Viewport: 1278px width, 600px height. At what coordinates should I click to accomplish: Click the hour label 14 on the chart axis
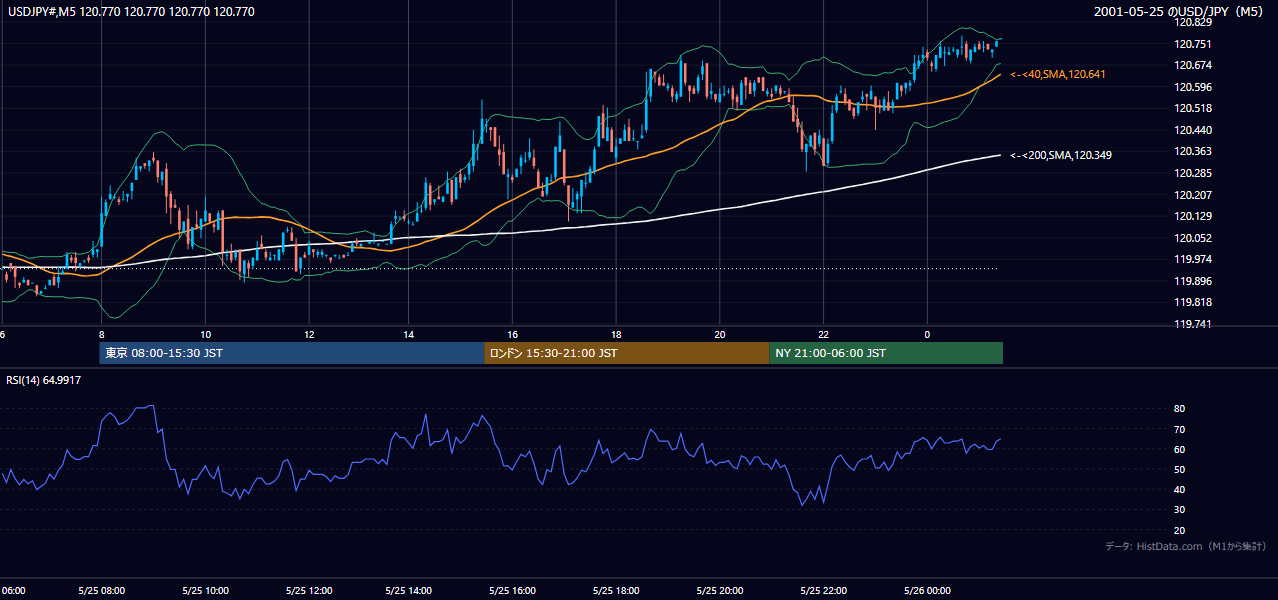coord(409,334)
